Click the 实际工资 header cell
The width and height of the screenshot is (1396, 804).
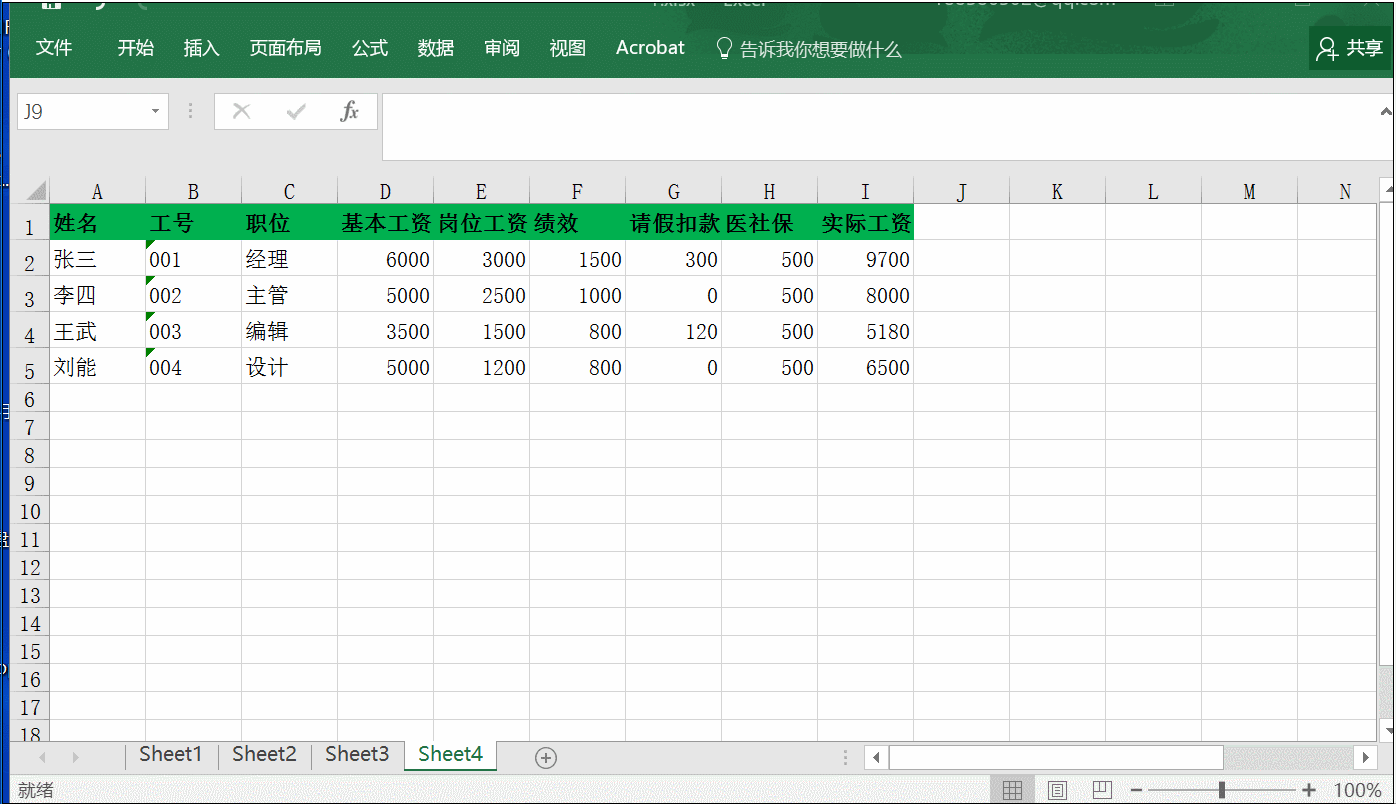(x=865, y=222)
